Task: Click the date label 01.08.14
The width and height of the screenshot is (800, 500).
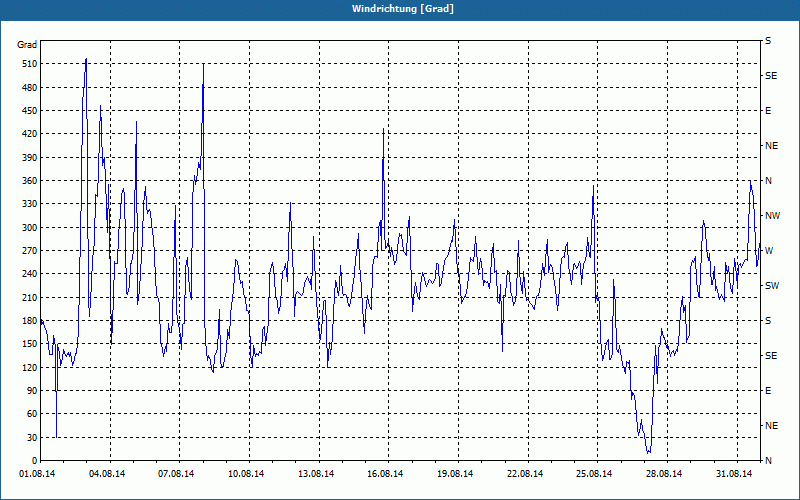Action: pos(37,474)
